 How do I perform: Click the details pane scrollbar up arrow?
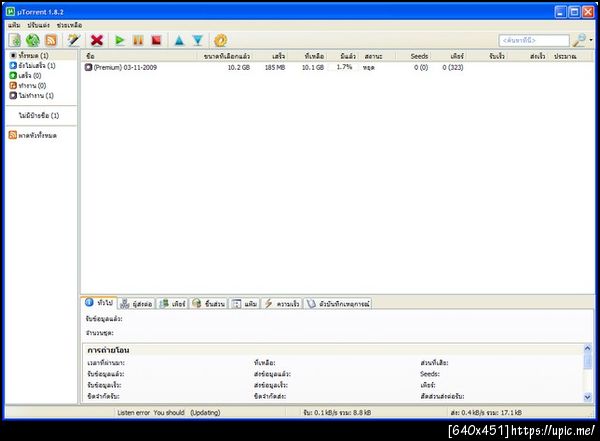(588, 348)
